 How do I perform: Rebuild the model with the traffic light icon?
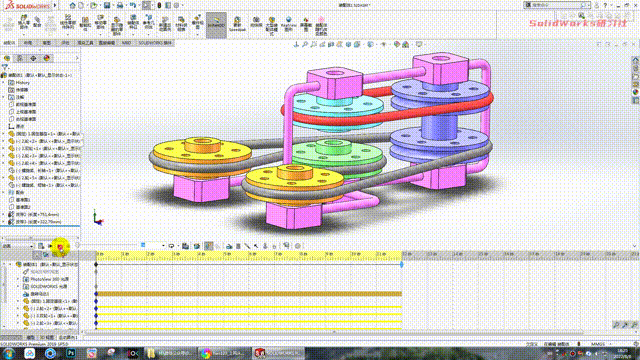point(159,5)
